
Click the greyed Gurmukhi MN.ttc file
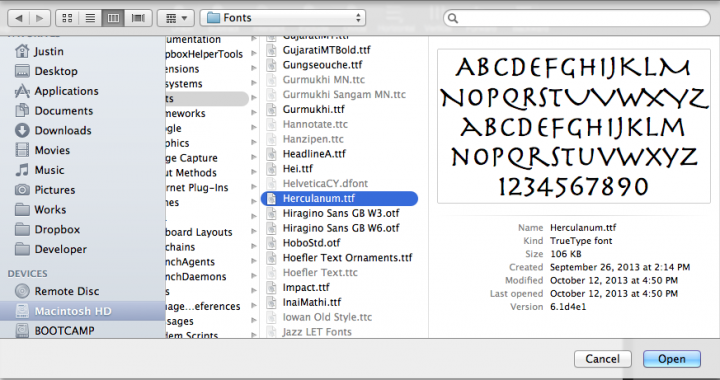[324, 79]
